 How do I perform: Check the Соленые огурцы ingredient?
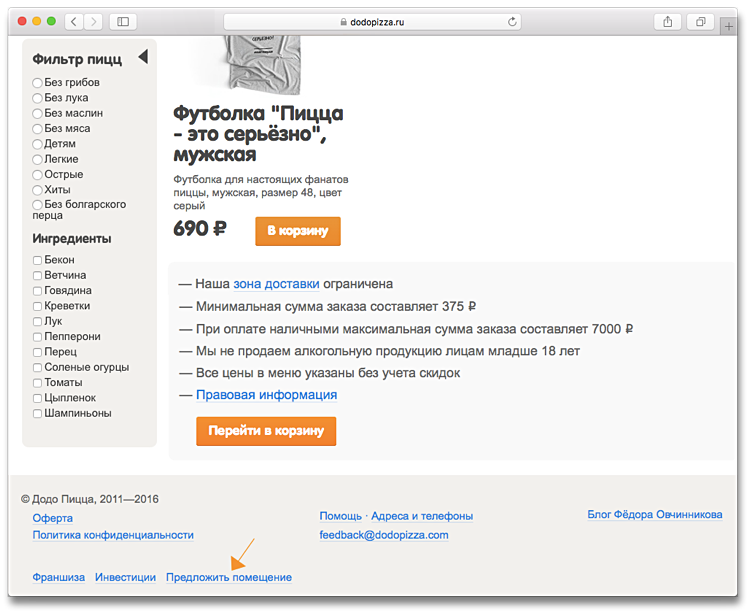click(37, 367)
